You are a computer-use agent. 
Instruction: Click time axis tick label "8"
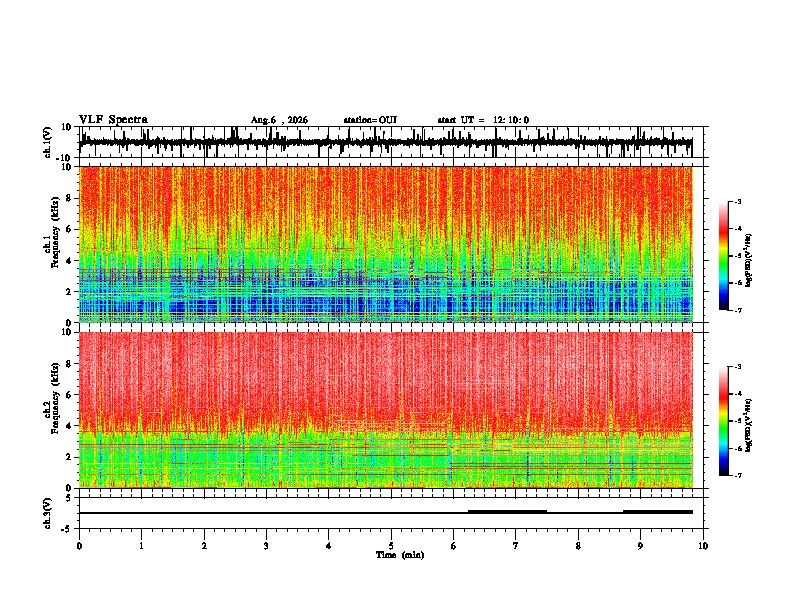click(578, 546)
